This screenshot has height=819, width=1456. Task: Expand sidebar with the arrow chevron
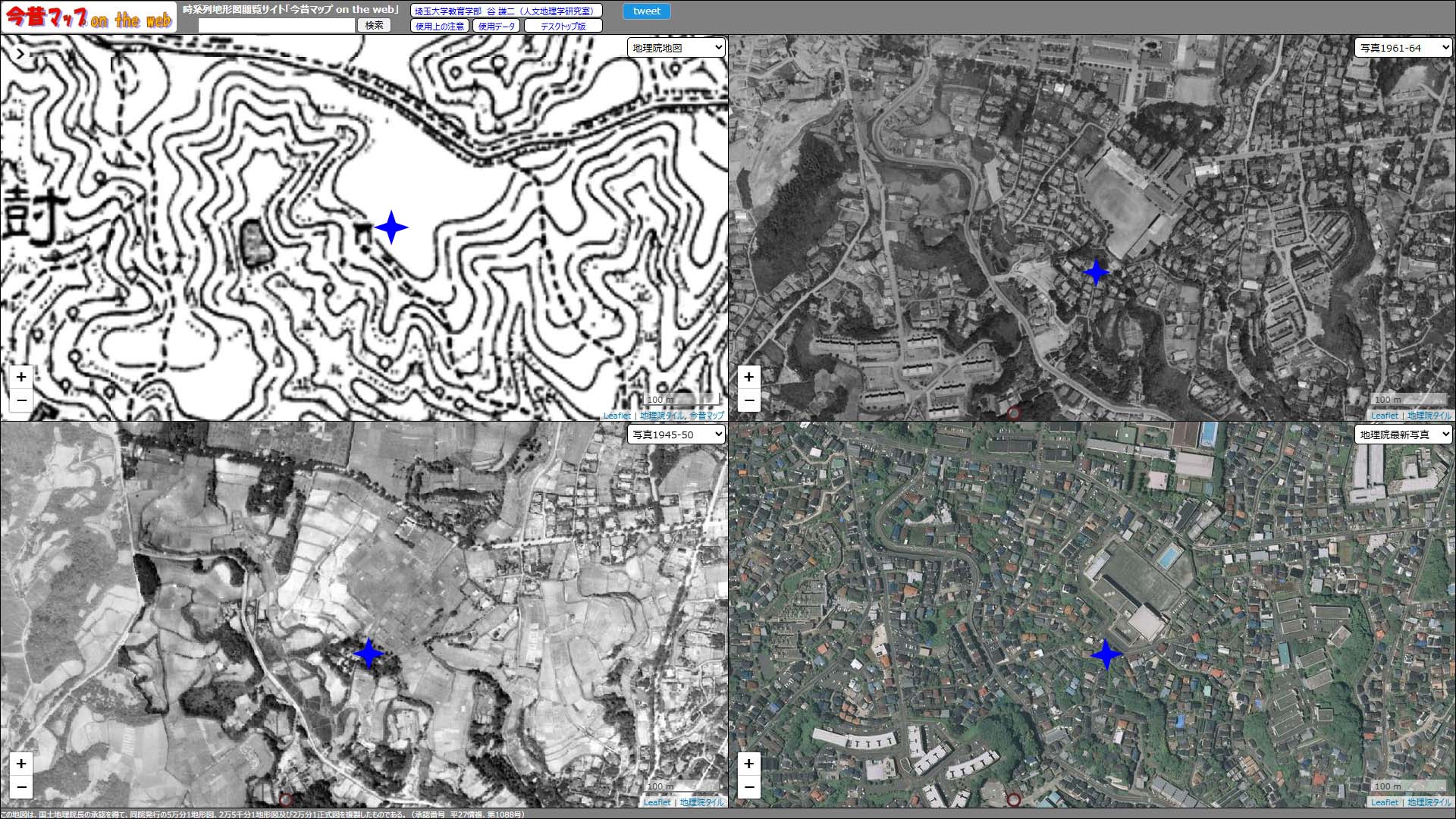20,54
